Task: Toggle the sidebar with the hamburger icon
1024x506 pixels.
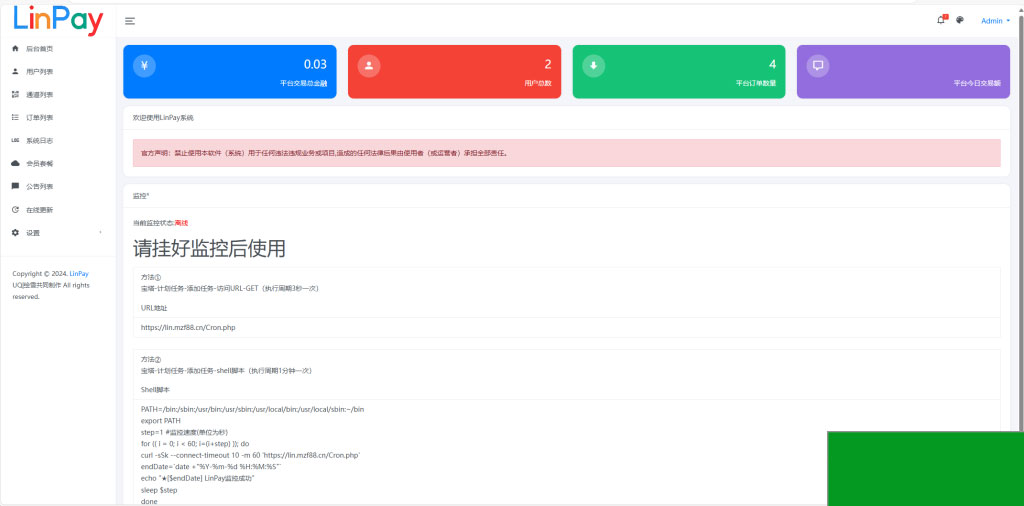Action: (130, 22)
